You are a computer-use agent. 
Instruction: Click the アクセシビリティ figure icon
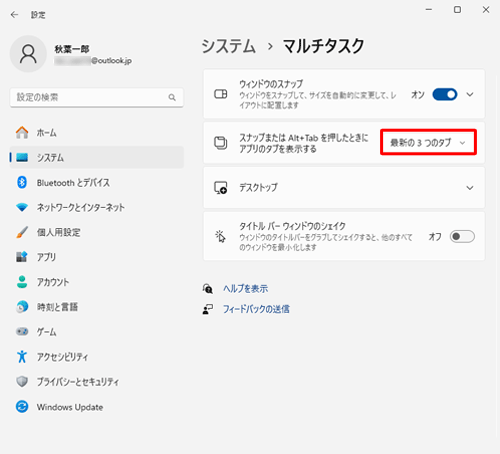pyautogui.click(x=22, y=357)
